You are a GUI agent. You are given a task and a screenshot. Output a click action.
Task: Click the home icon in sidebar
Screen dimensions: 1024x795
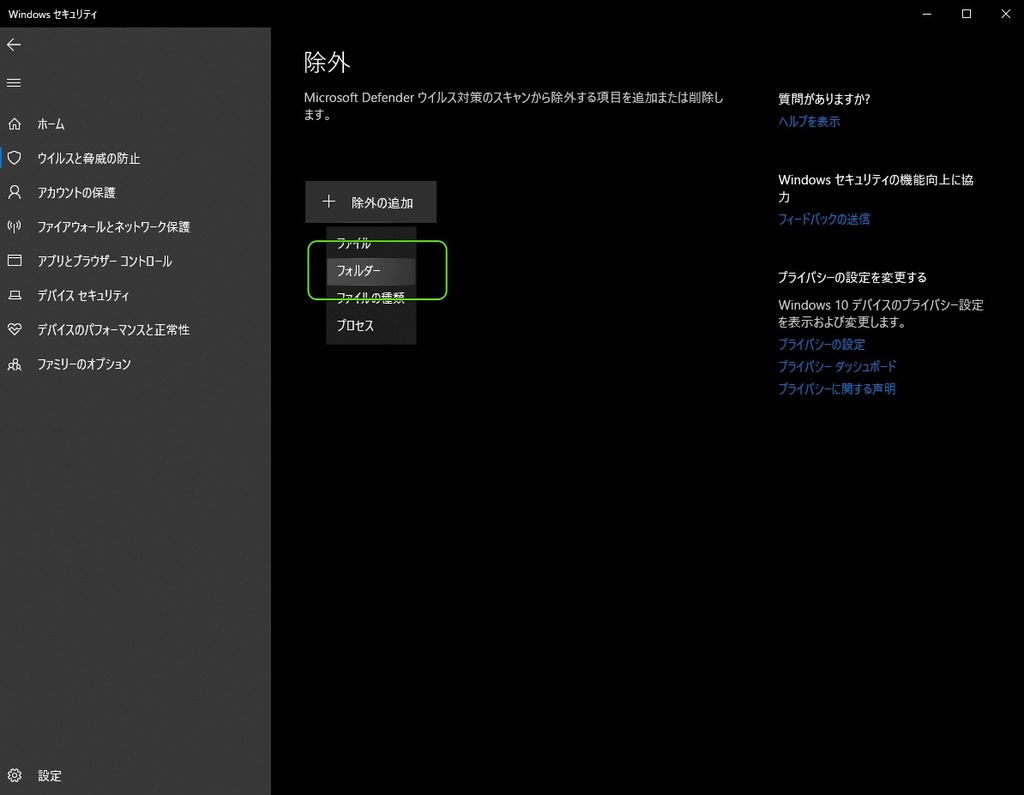(x=14, y=123)
